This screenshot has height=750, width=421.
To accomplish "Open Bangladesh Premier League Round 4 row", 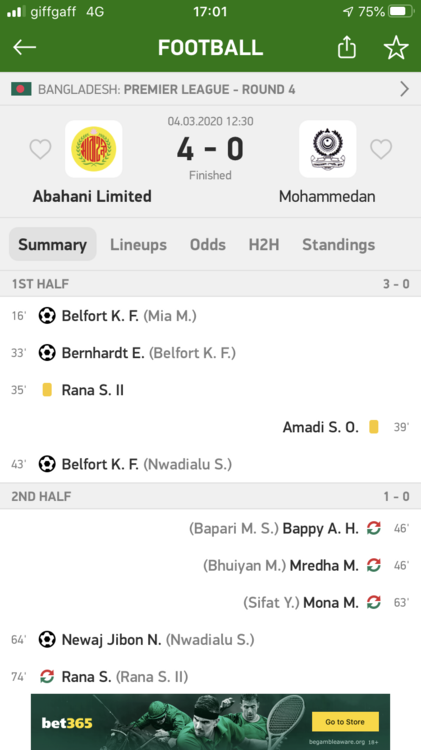I will tap(210, 89).
